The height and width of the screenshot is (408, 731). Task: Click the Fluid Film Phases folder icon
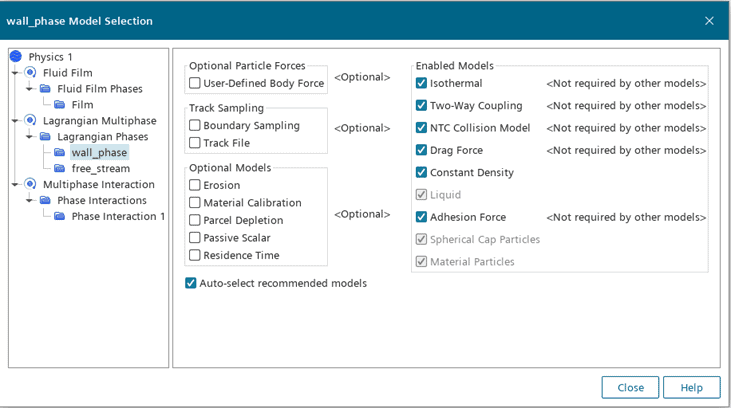point(45,89)
